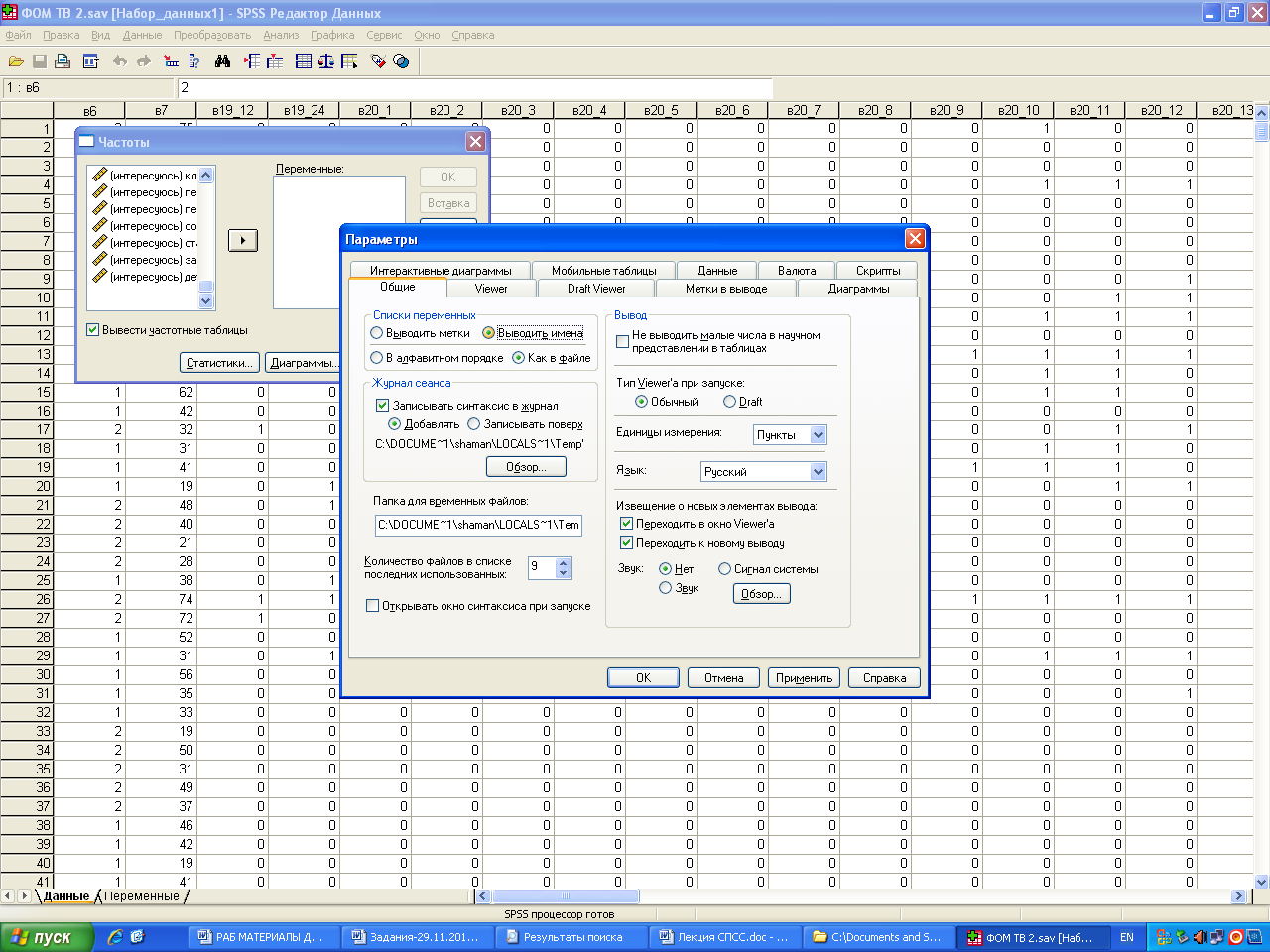Click the Insert Variable icon

(275, 61)
